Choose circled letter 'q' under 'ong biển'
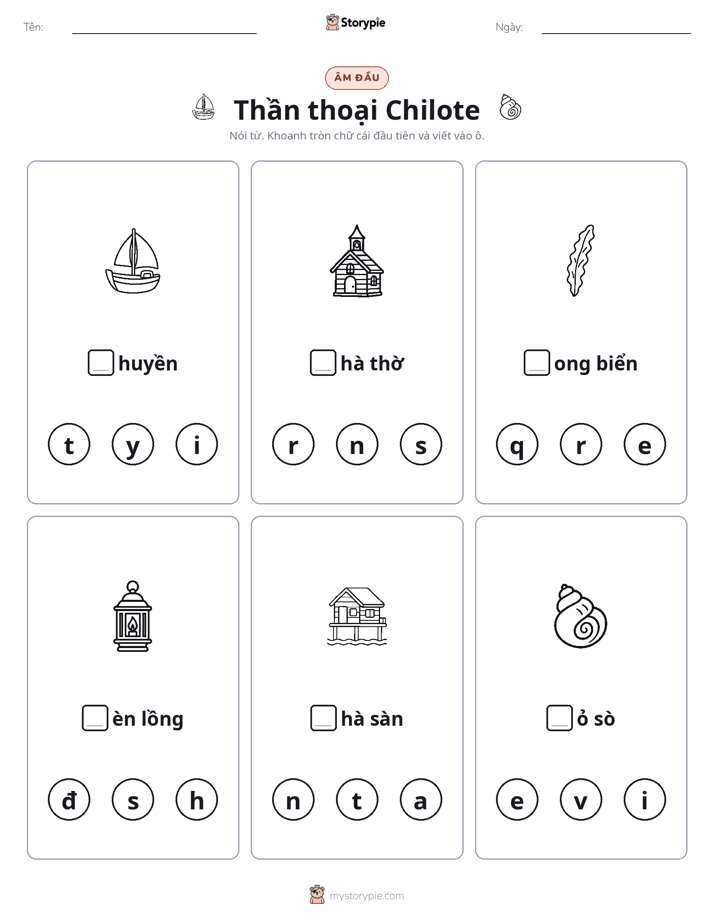Screen dimensions: 714x924 517,444
